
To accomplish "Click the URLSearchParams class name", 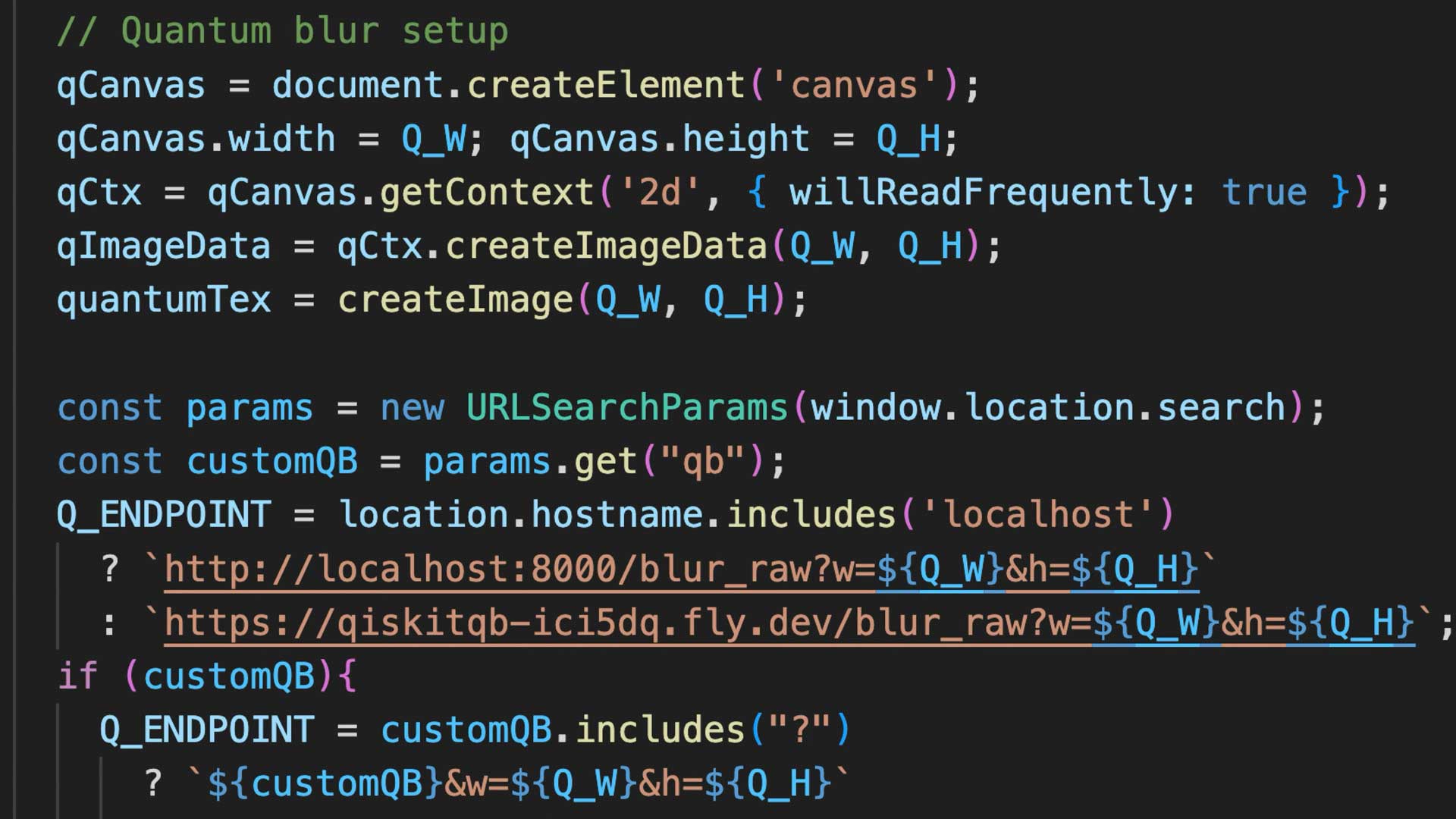I will [x=627, y=408].
